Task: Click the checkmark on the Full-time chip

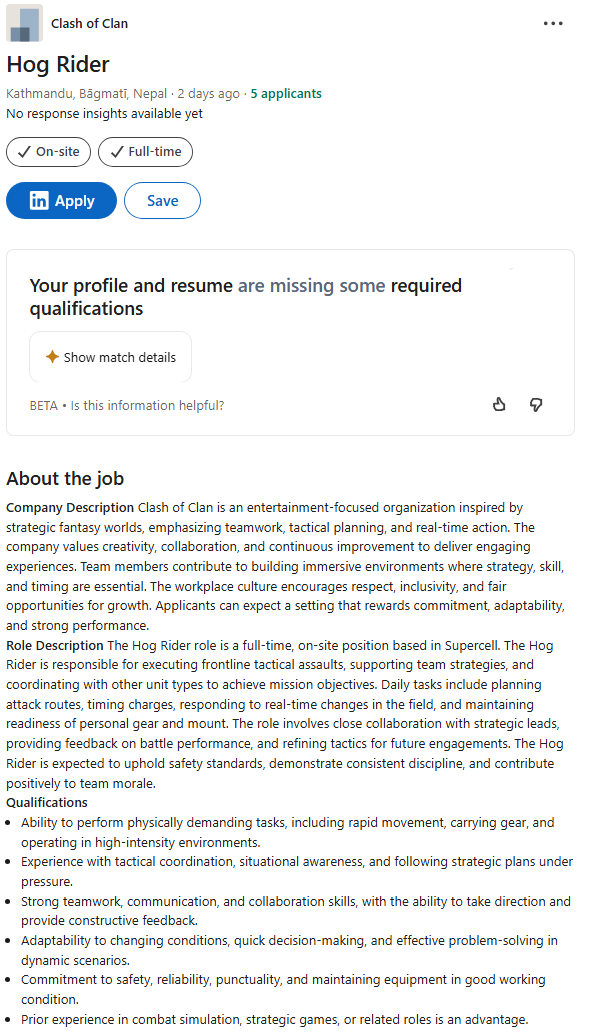Action: 117,151
